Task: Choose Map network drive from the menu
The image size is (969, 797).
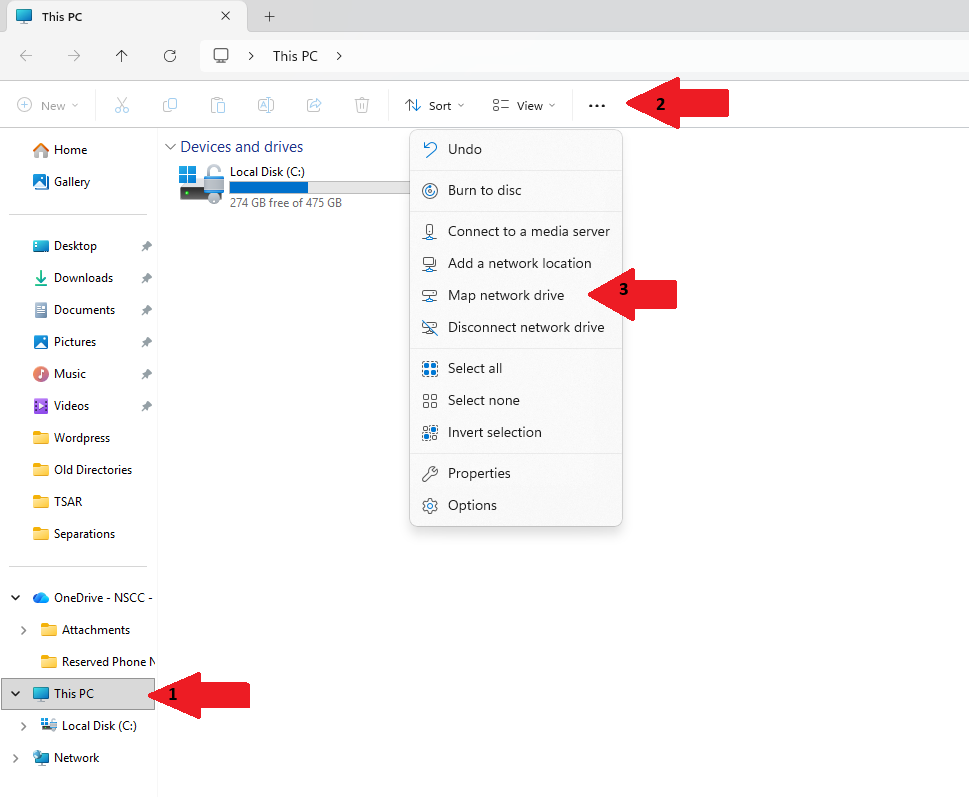Action: coord(506,295)
